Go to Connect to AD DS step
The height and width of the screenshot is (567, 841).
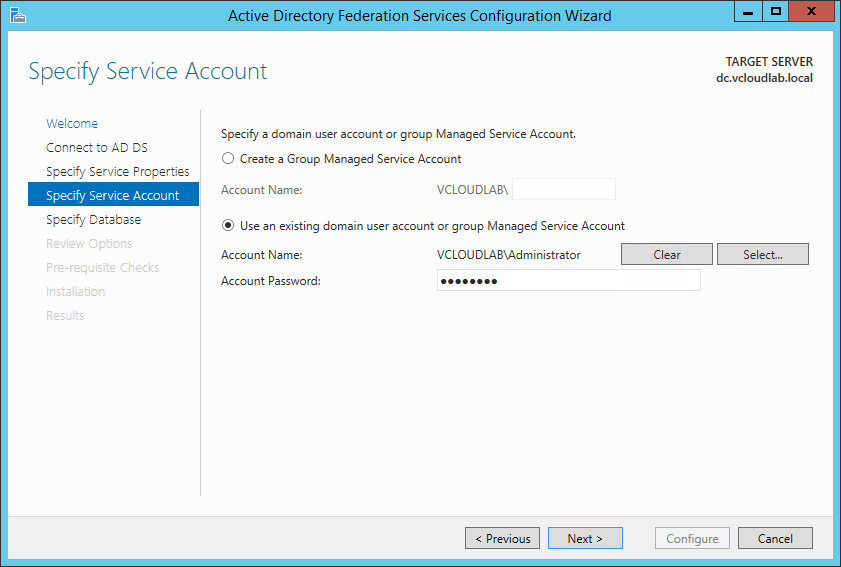(97, 148)
